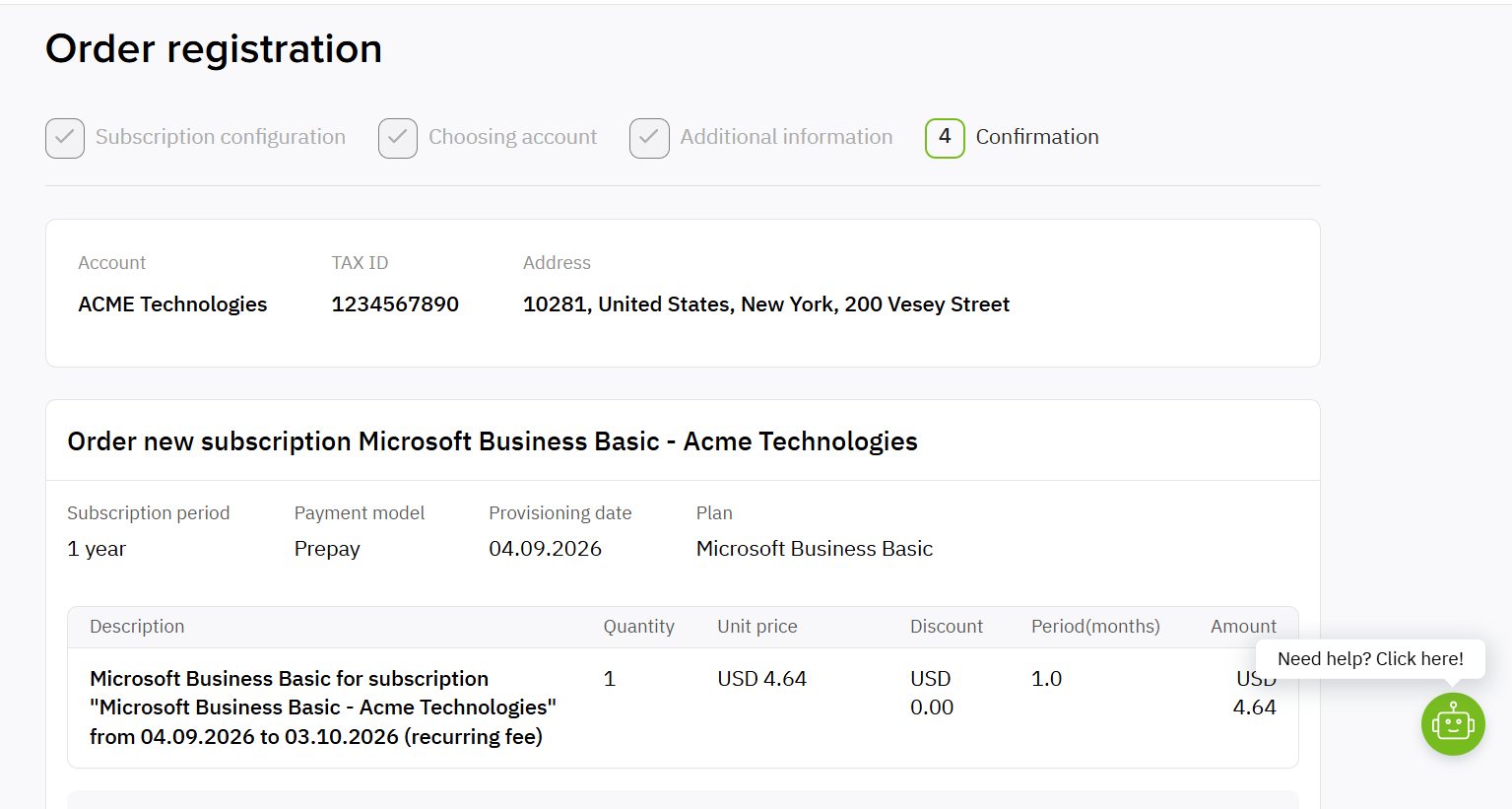Click the account name 'ACME Technologies'
This screenshot has width=1512, height=809.
pyautogui.click(x=172, y=304)
